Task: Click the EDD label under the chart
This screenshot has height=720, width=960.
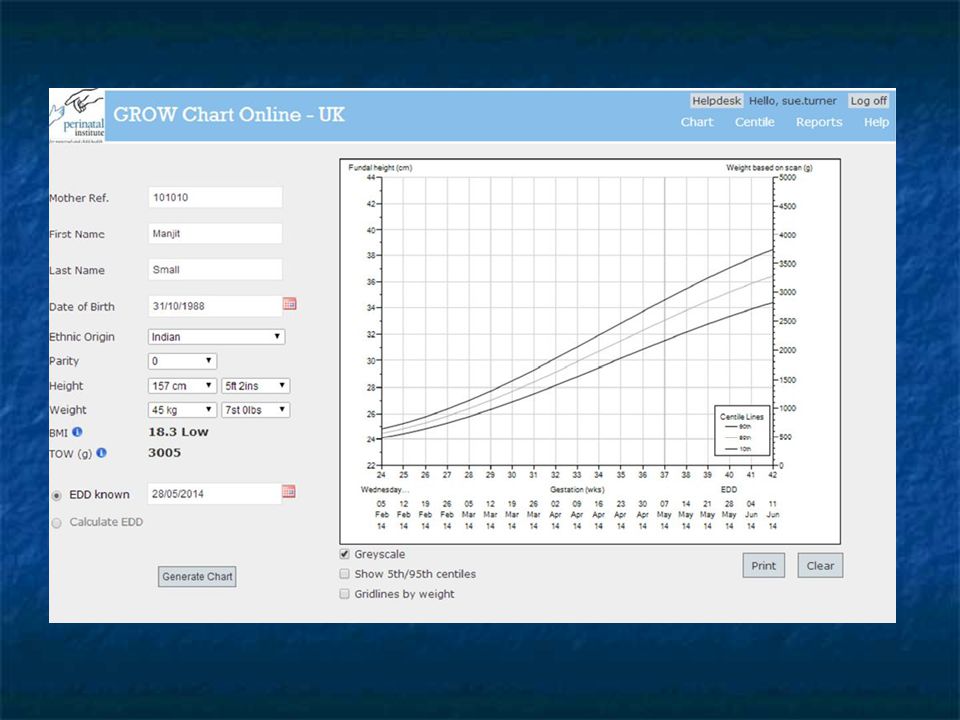Action: pos(729,489)
